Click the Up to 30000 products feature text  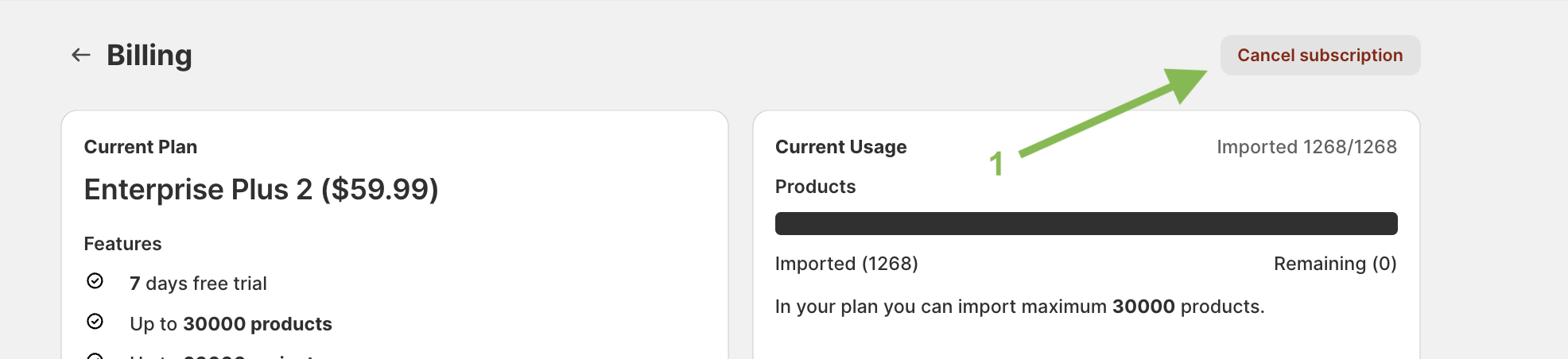click(231, 324)
